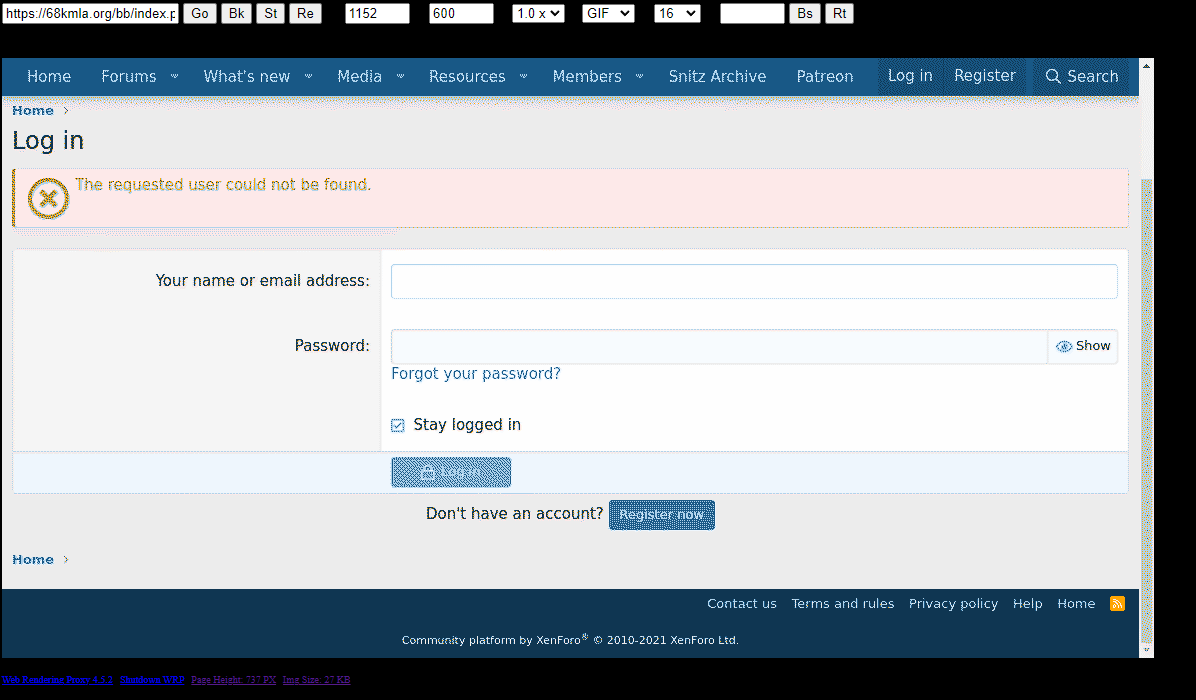Open the Media nav item

tap(359, 76)
